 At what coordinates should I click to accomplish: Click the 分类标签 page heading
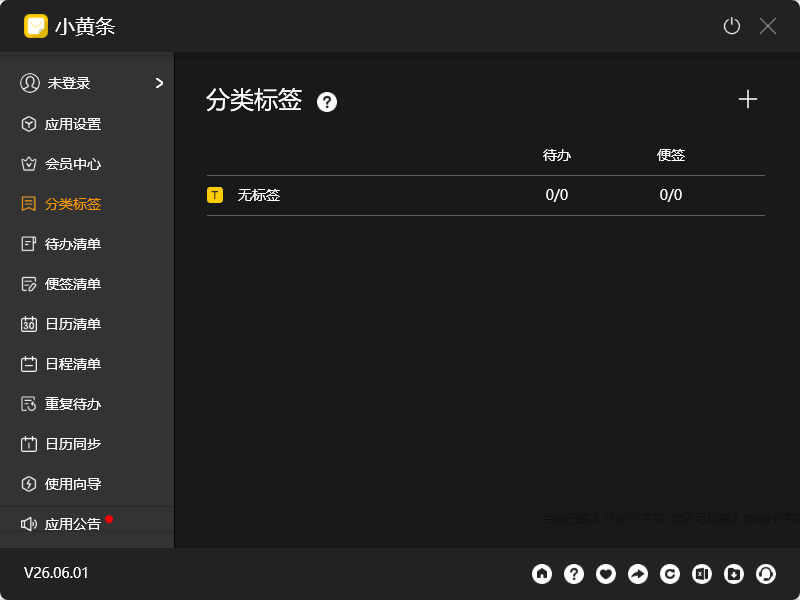pyautogui.click(x=254, y=100)
